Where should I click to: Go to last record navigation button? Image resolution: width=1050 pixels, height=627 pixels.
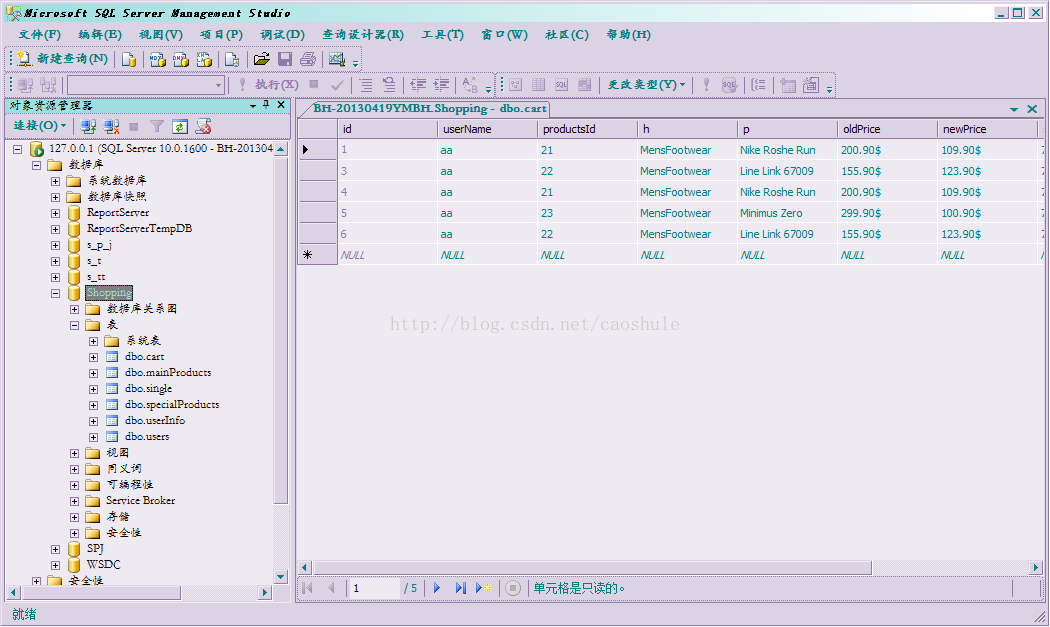point(460,588)
